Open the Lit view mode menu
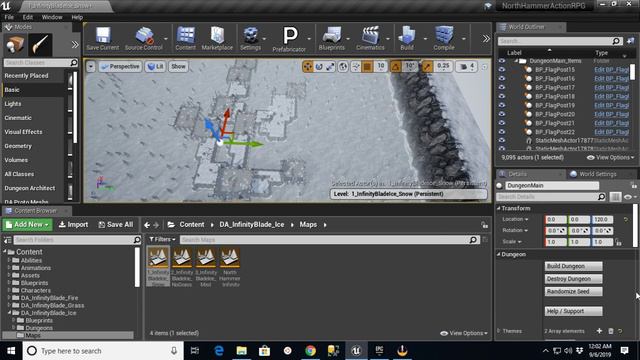This screenshot has width=640, height=360. tap(156, 67)
